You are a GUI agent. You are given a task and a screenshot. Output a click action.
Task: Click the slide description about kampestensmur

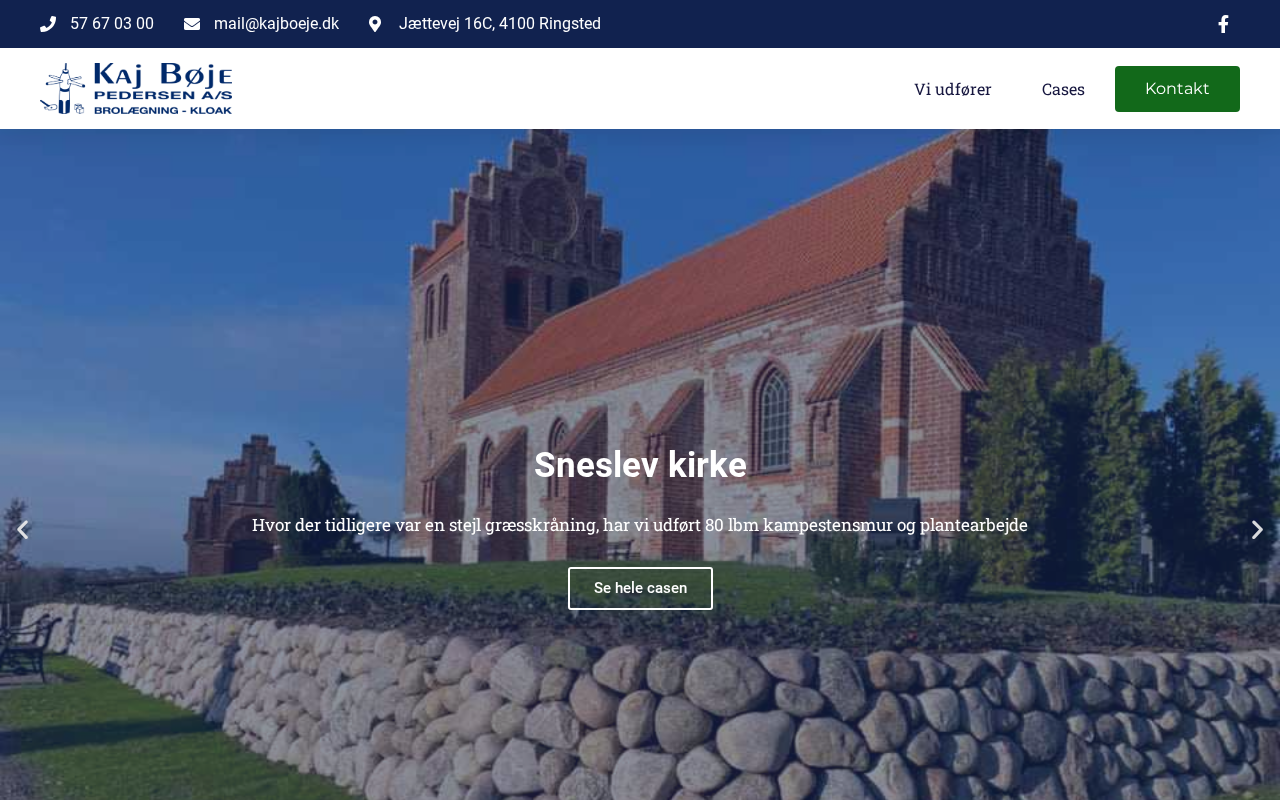(640, 525)
